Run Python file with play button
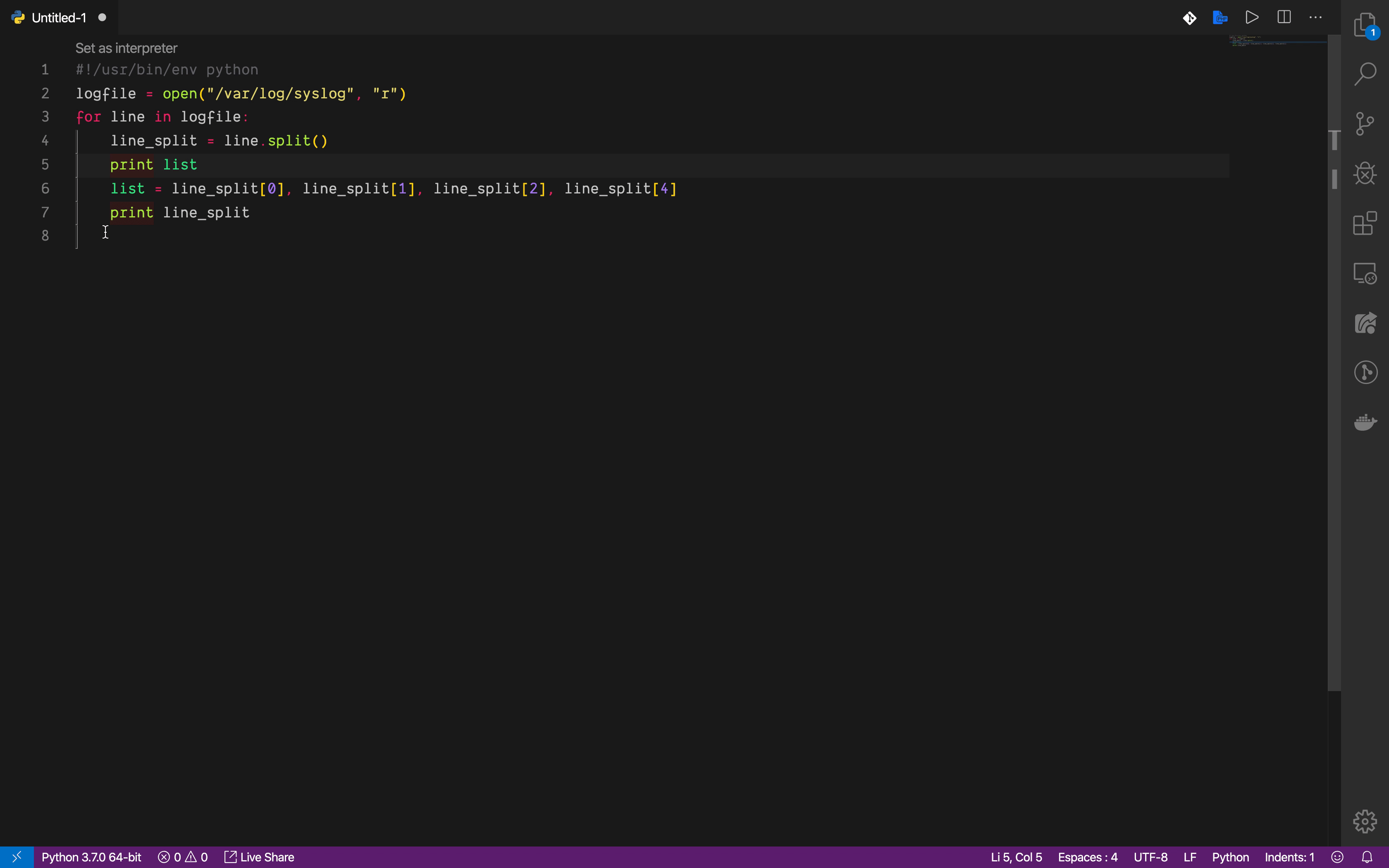 pos(1252,17)
